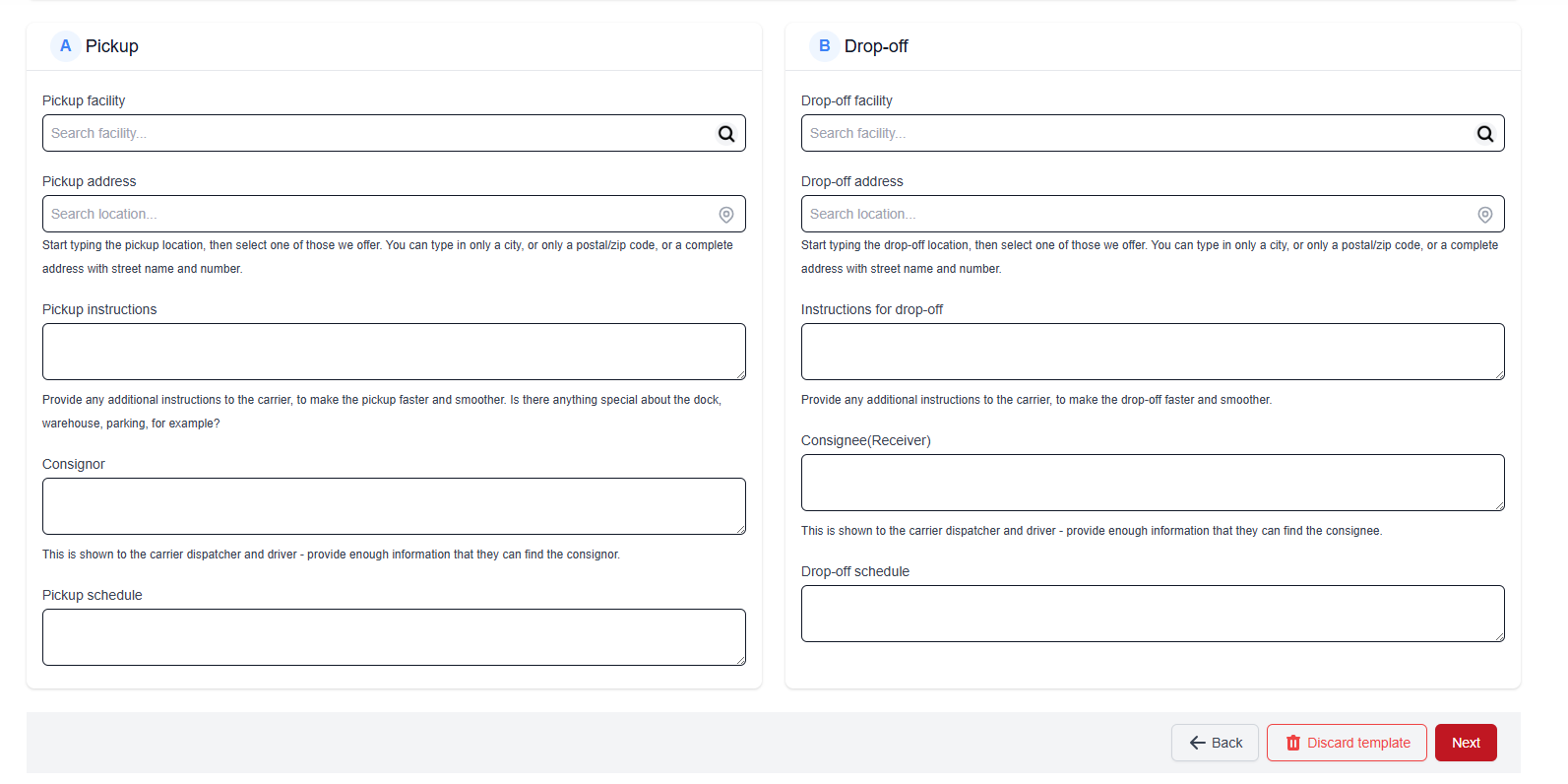Click the hint about finding the consignor

click(x=331, y=555)
